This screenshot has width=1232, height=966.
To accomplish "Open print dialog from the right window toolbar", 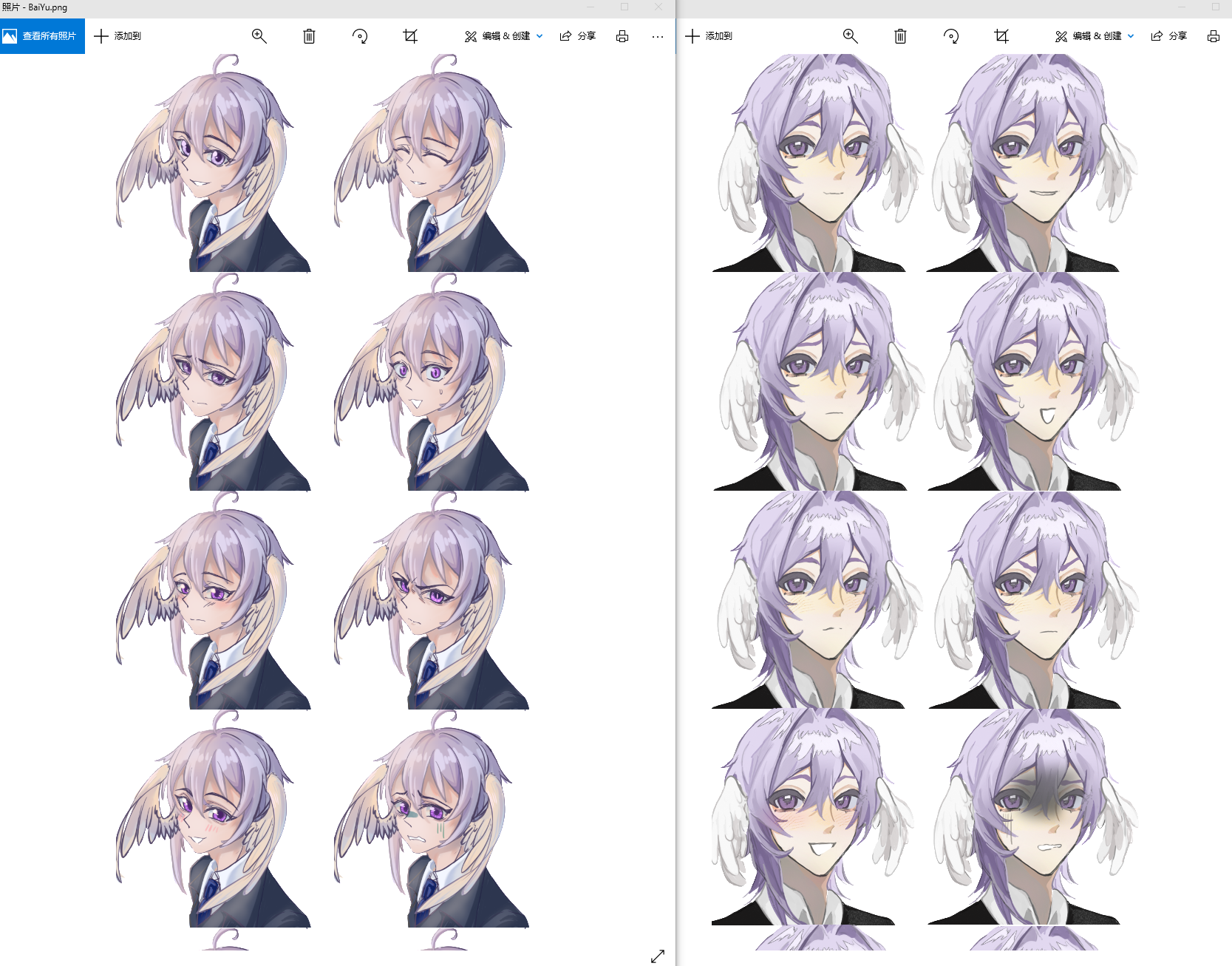I will 1213,35.
